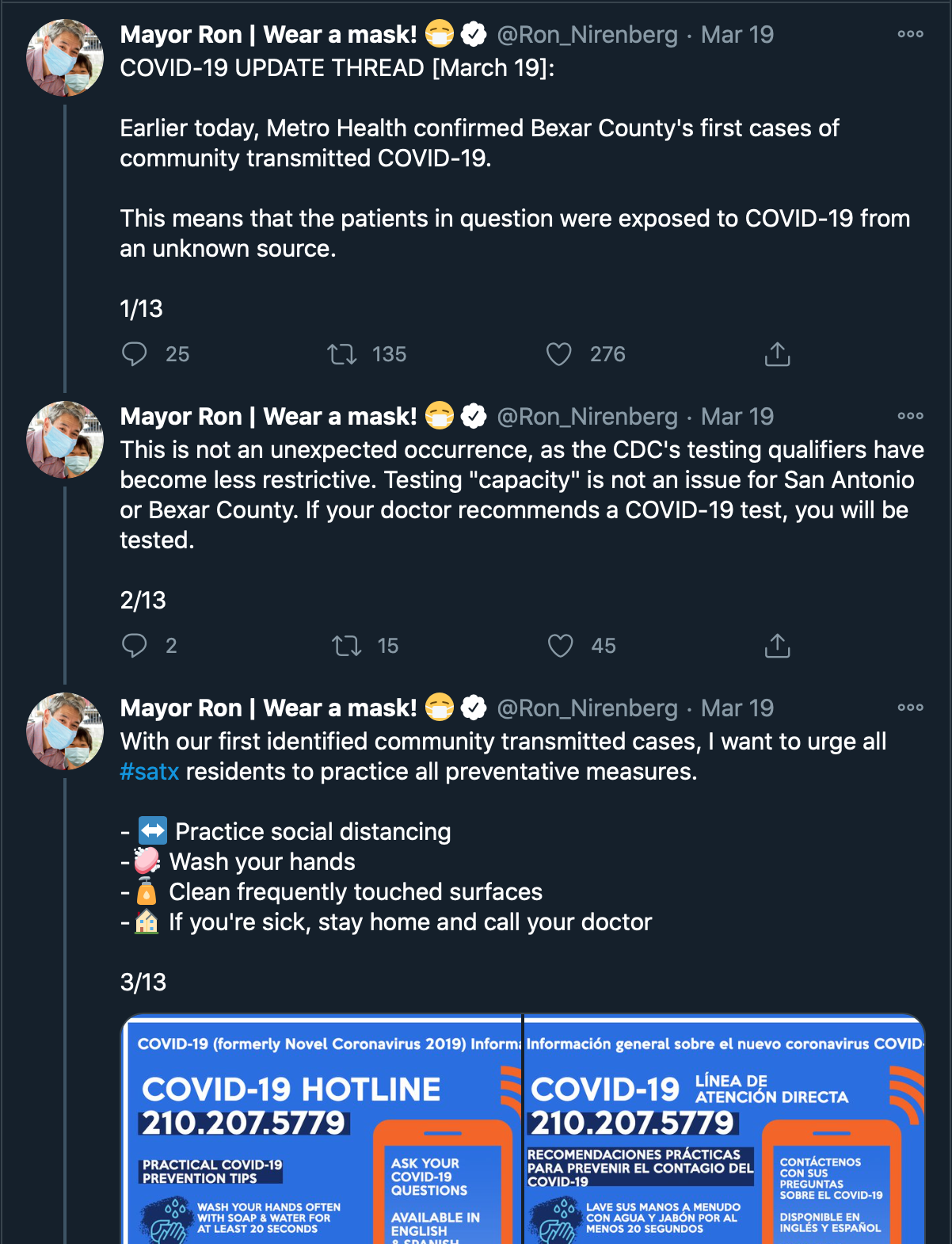
Task: Open the Mayor Ron display name on the 2/13 tweet
Action: [268, 417]
